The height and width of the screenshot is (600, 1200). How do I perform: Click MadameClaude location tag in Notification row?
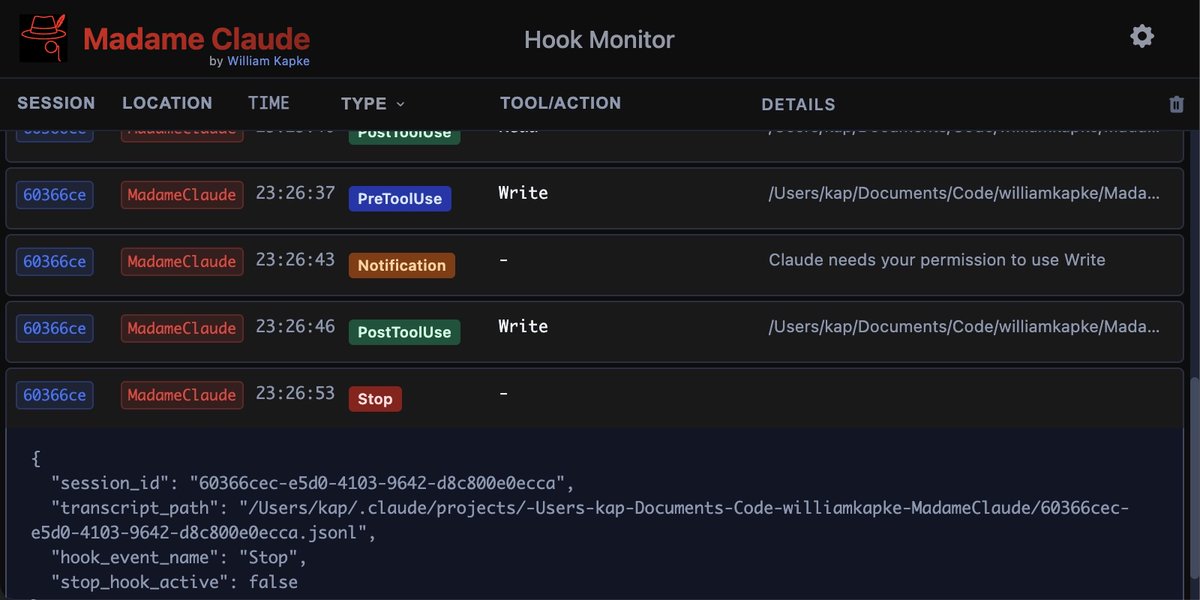pos(182,262)
